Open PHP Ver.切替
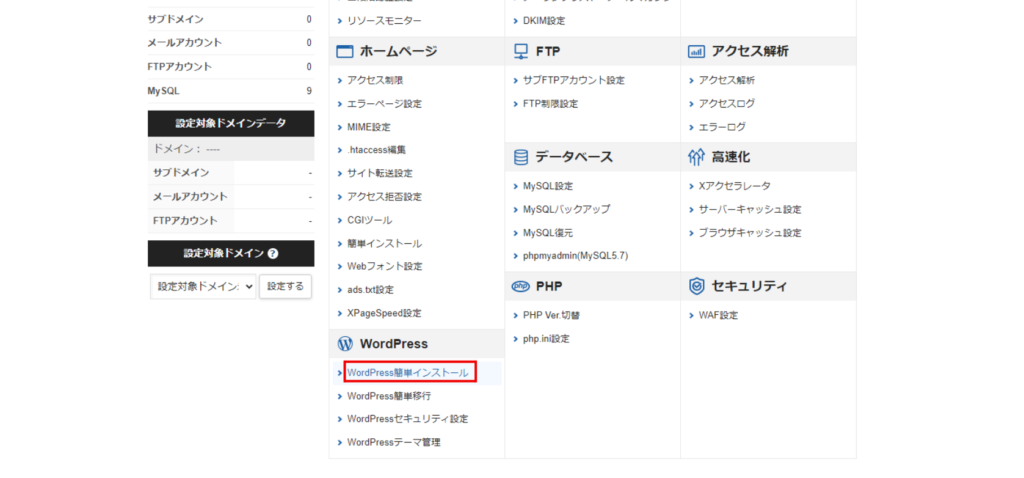The image size is (1024, 478). point(551,315)
